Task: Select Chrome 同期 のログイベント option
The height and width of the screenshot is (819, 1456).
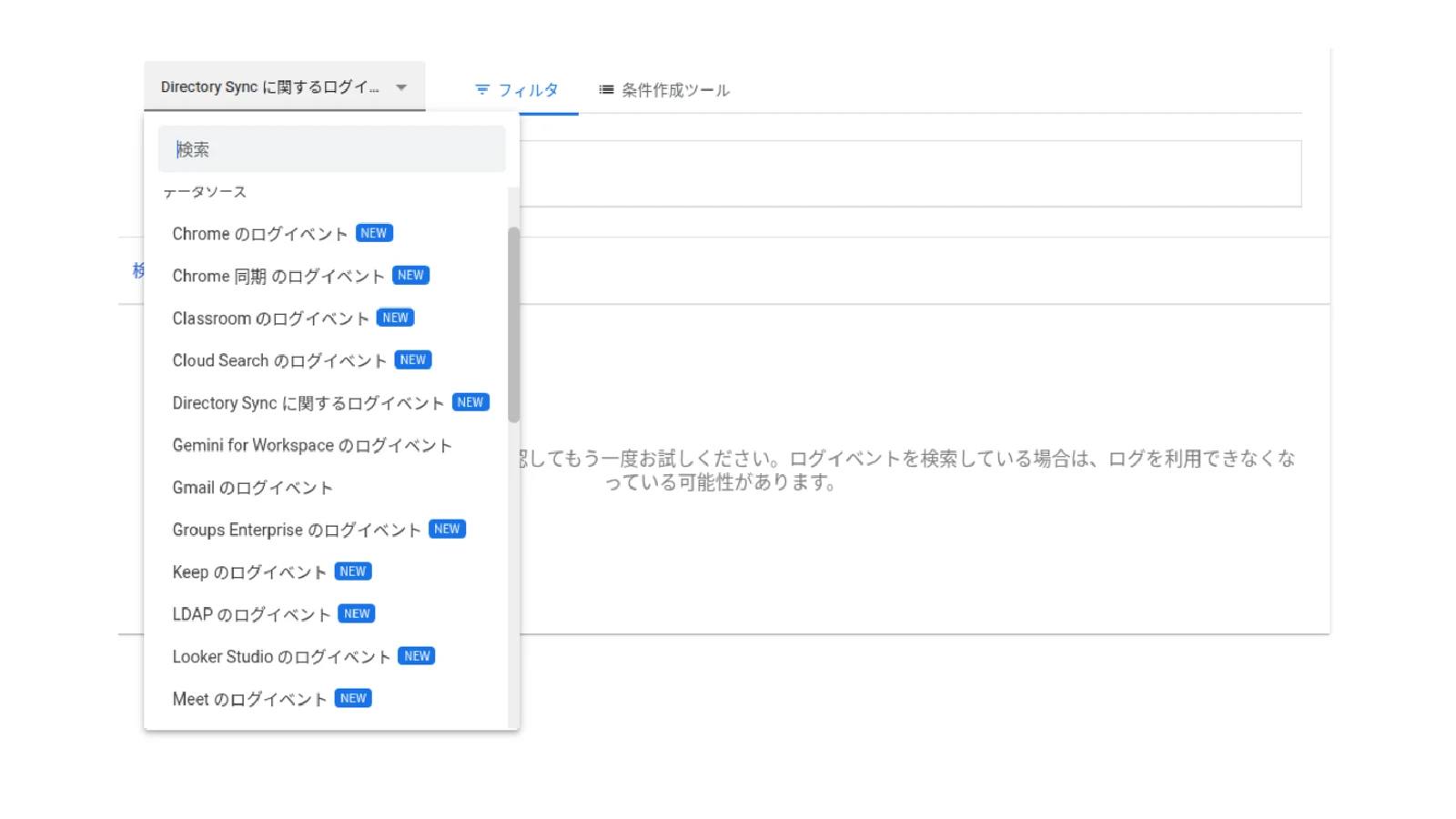Action: pyautogui.click(x=278, y=277)
